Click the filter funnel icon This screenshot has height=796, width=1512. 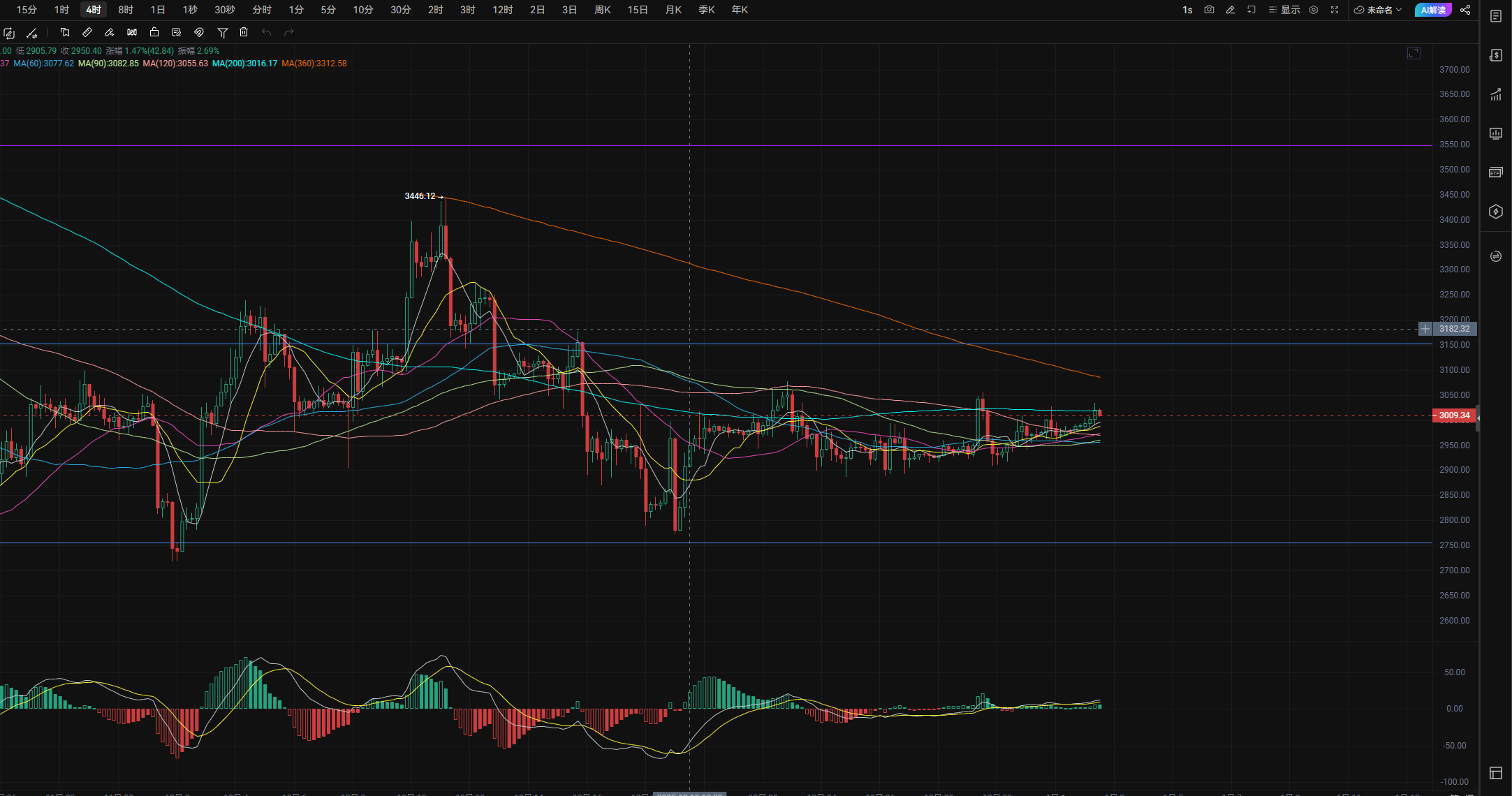point(222,32)
